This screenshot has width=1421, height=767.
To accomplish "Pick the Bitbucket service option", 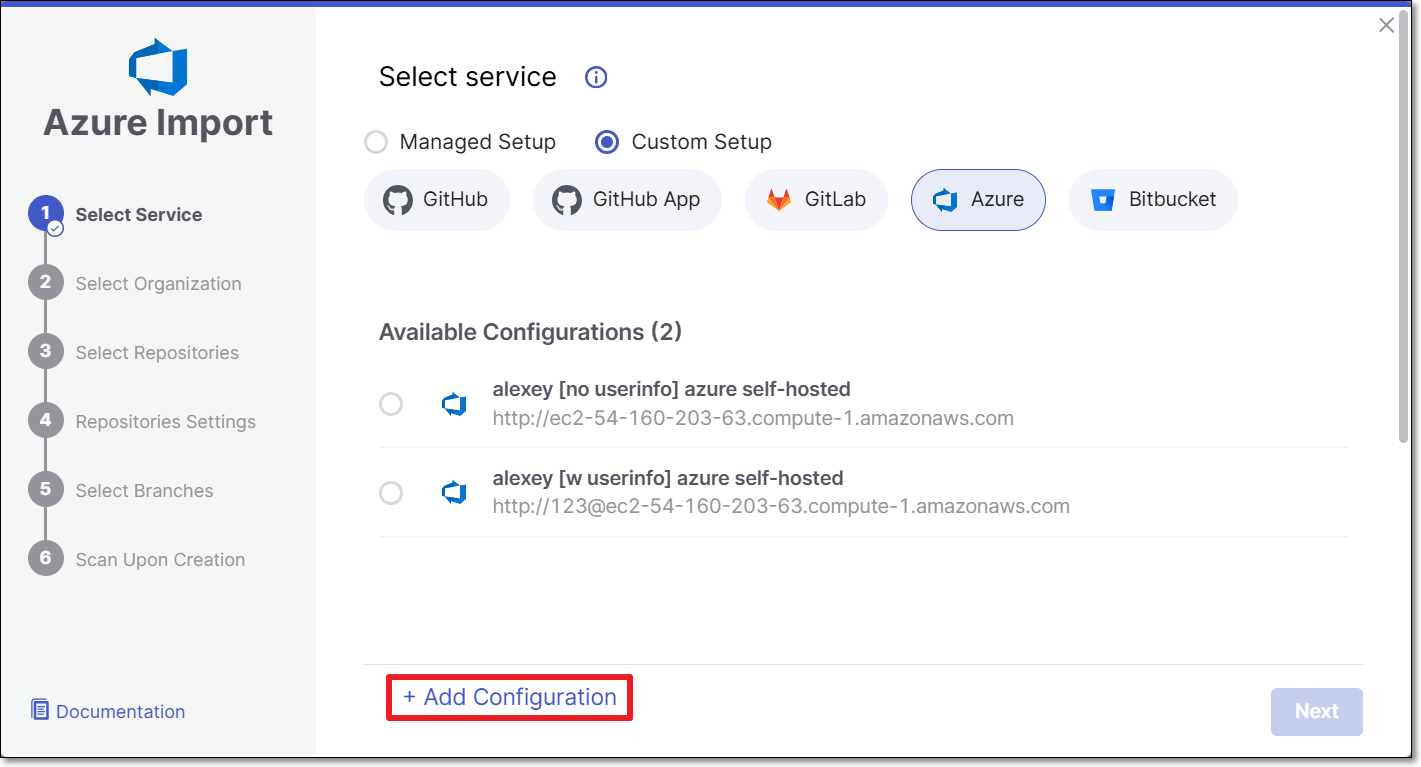I will (x=1153, y=200).
